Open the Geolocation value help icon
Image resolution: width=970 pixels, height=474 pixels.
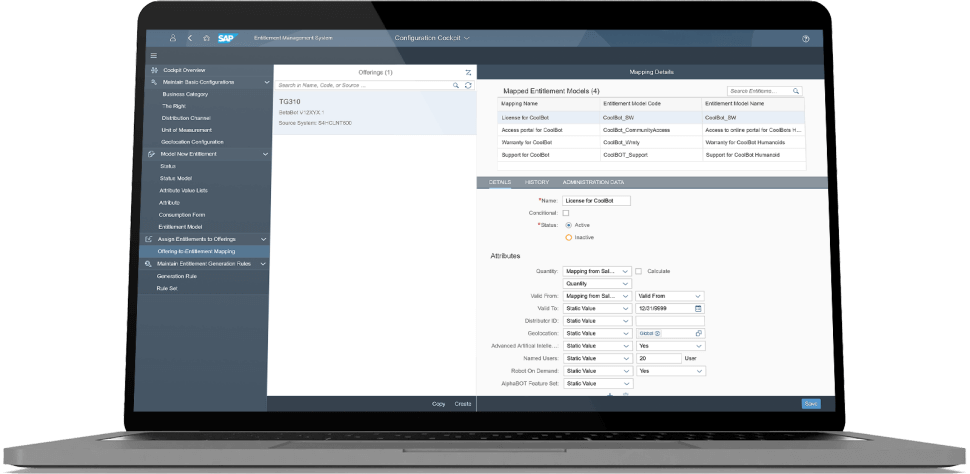(x=698, y=334)
